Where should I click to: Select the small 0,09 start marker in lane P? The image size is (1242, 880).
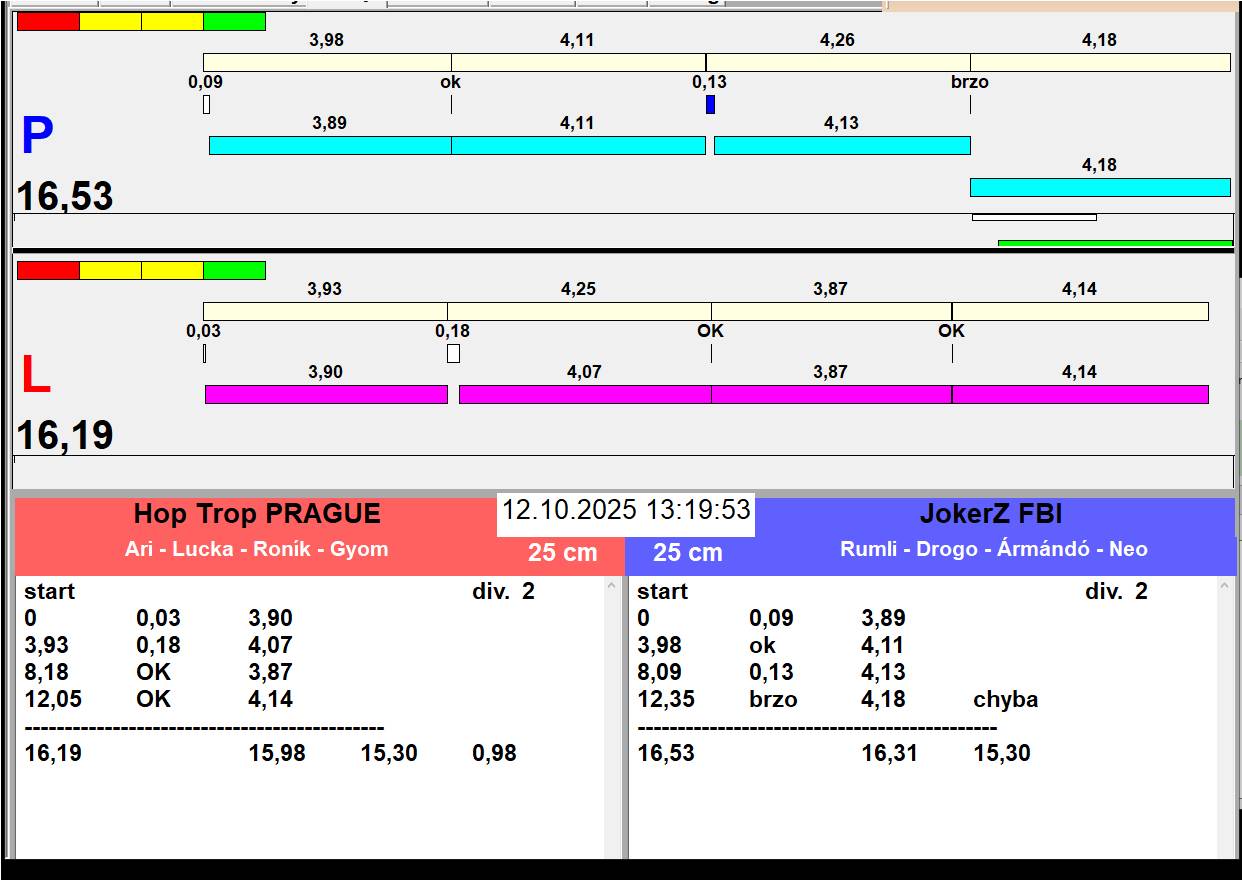point(206,104)
